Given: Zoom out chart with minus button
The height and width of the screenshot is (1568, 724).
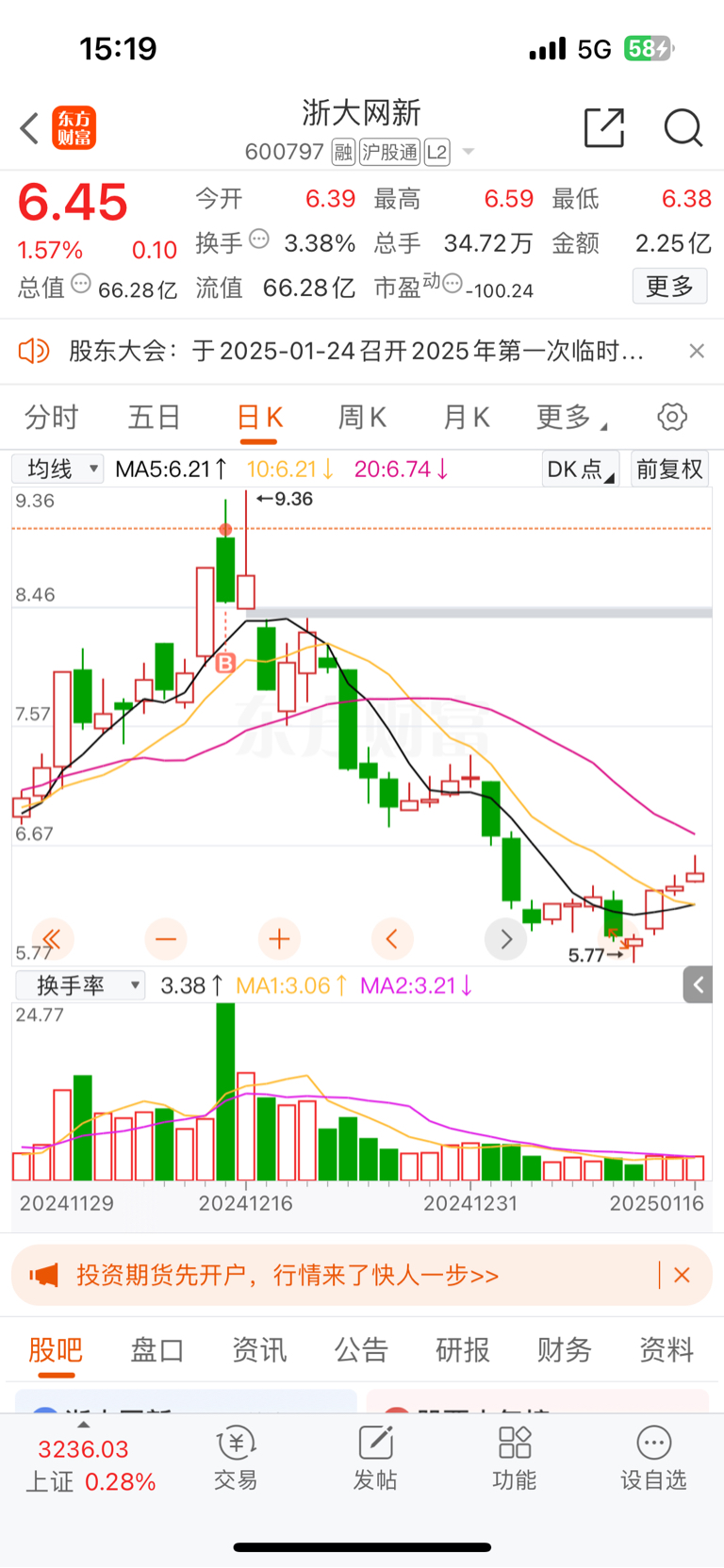Looking at the screenshot, I should [166, 939].
